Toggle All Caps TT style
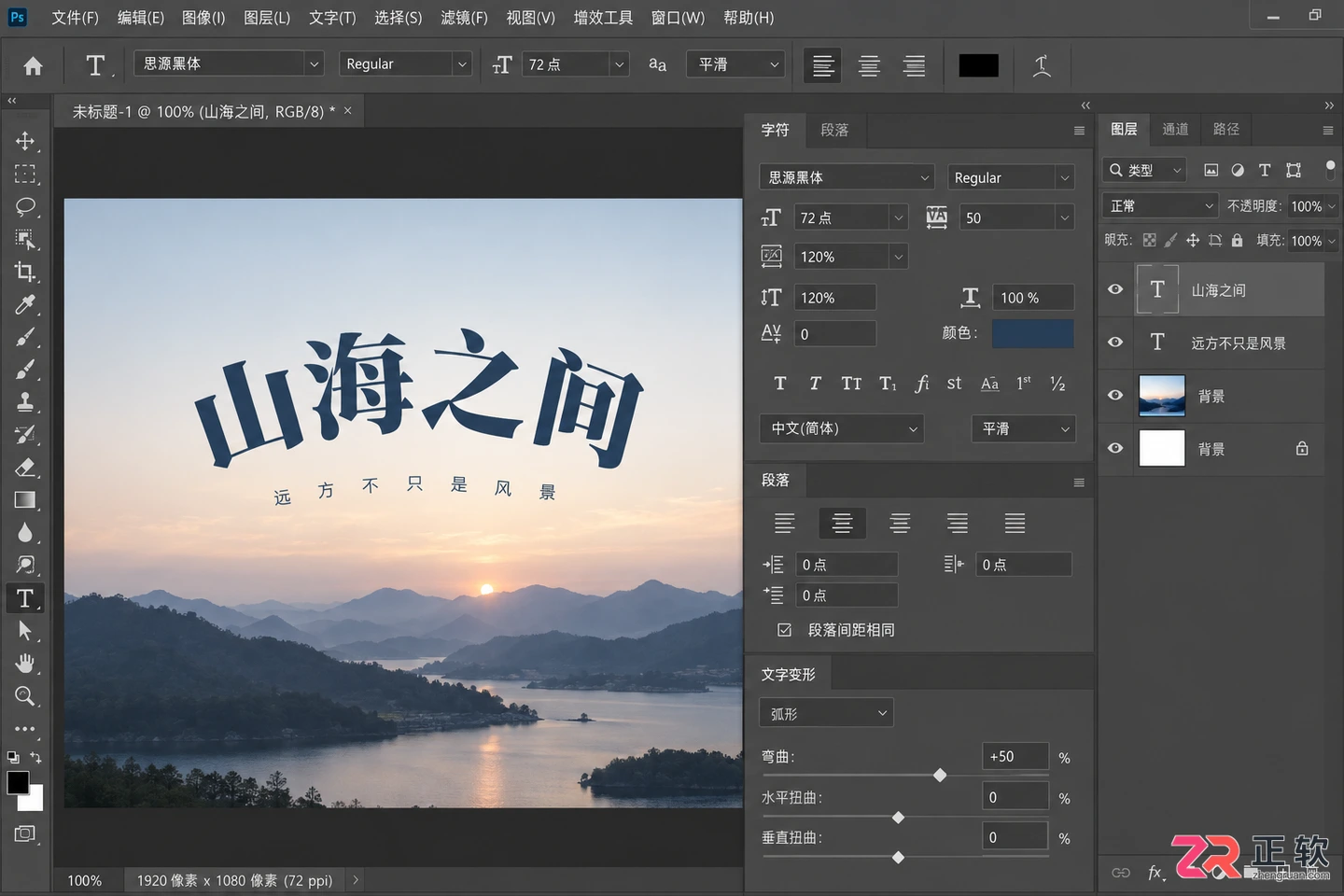Image resolution: width=1344 pixels, height=896 pixels. pyautogui.click(x=851, y=384)
